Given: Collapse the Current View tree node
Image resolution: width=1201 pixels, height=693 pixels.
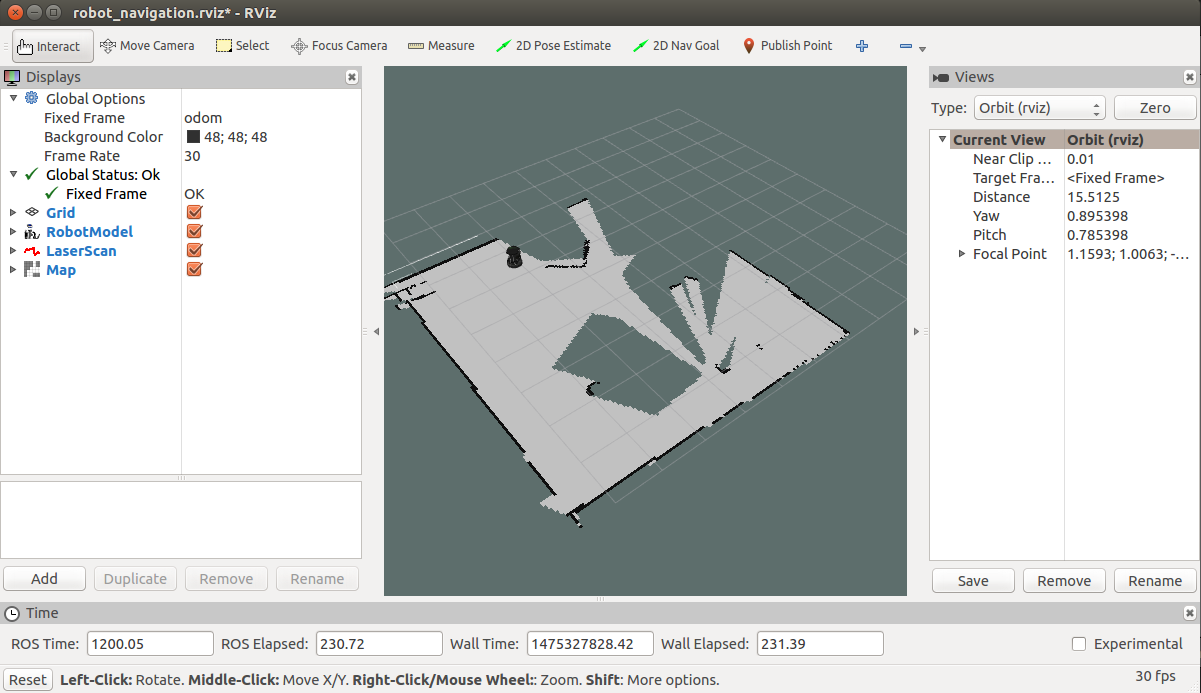Looking at the screenshot, I should point(942,139).
